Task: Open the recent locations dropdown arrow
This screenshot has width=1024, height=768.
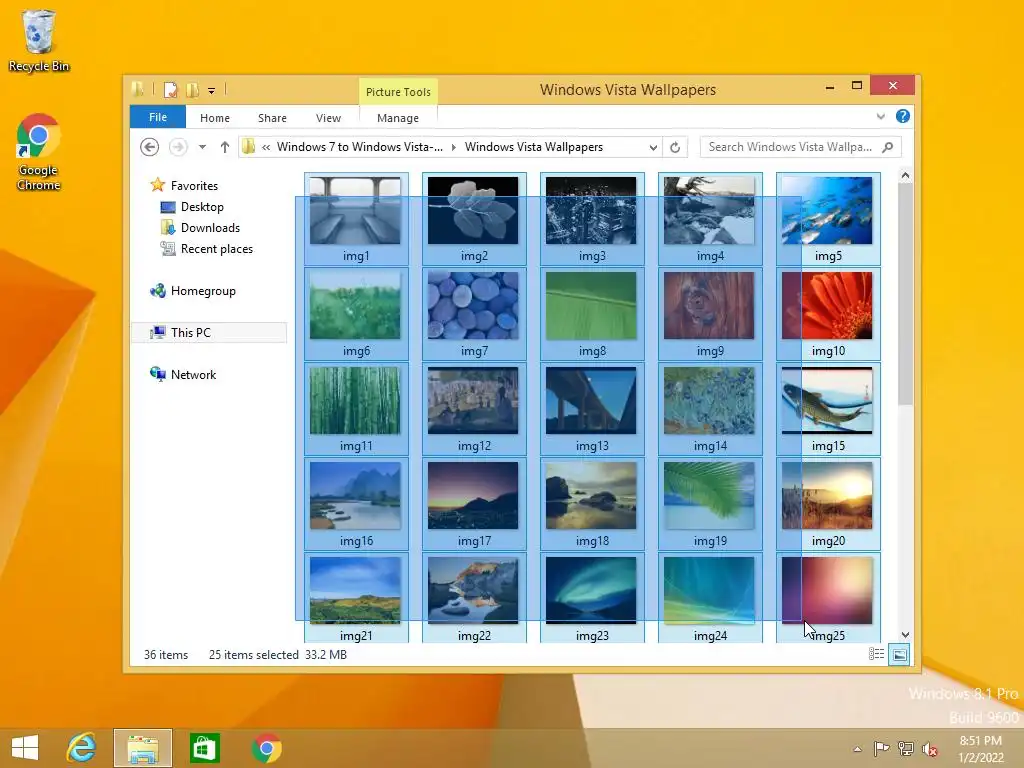Action: click(202, 147)
